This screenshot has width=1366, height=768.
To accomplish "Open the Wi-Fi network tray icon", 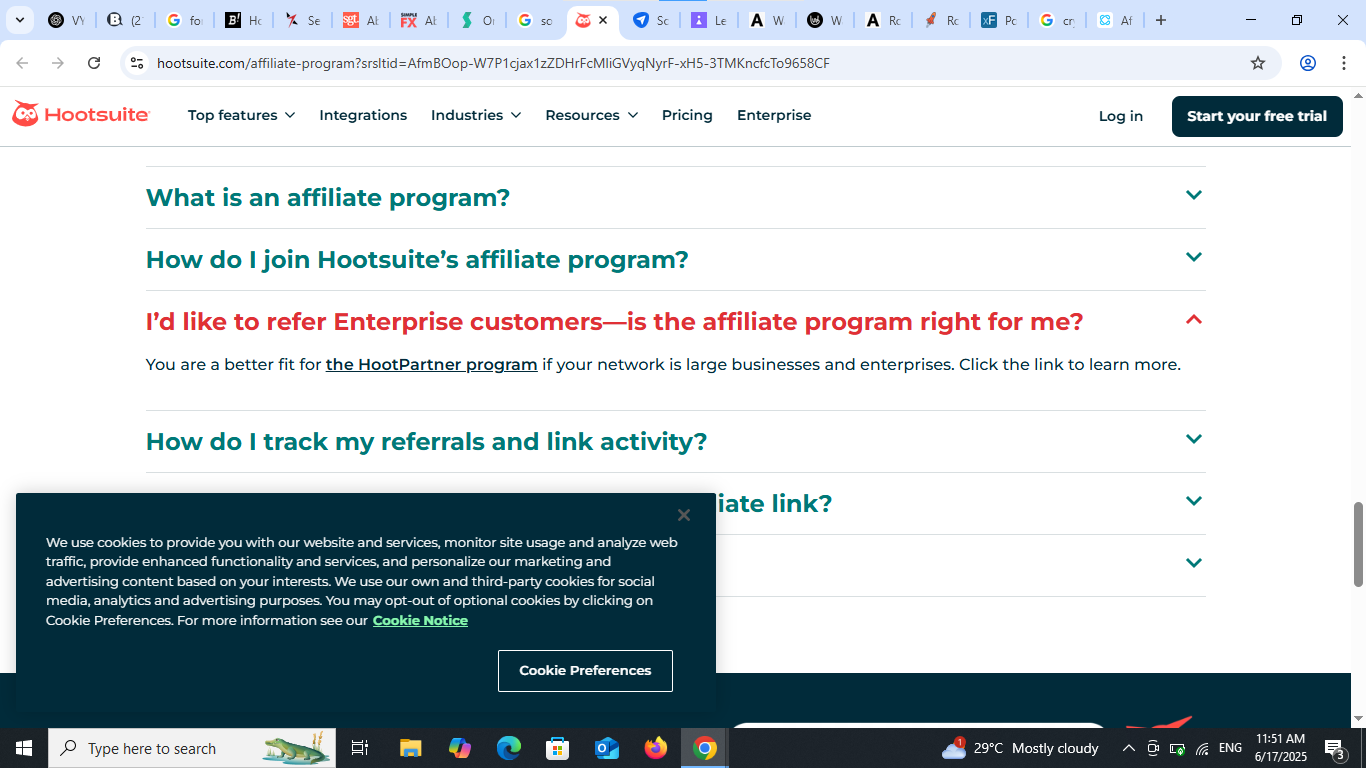I will [x=1202, y=748].
